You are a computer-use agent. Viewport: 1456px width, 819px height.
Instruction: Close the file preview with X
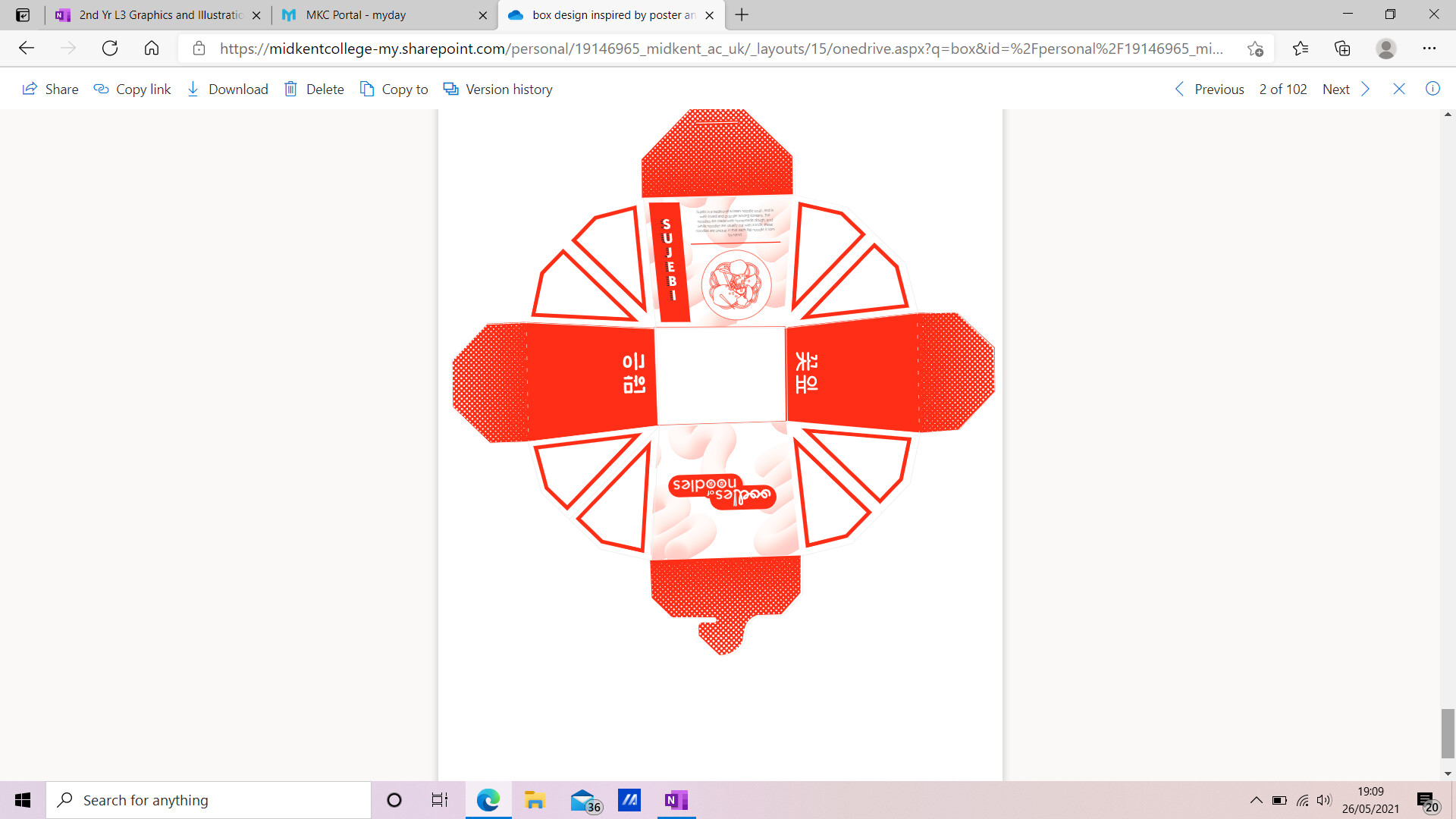pos(1399,89)
